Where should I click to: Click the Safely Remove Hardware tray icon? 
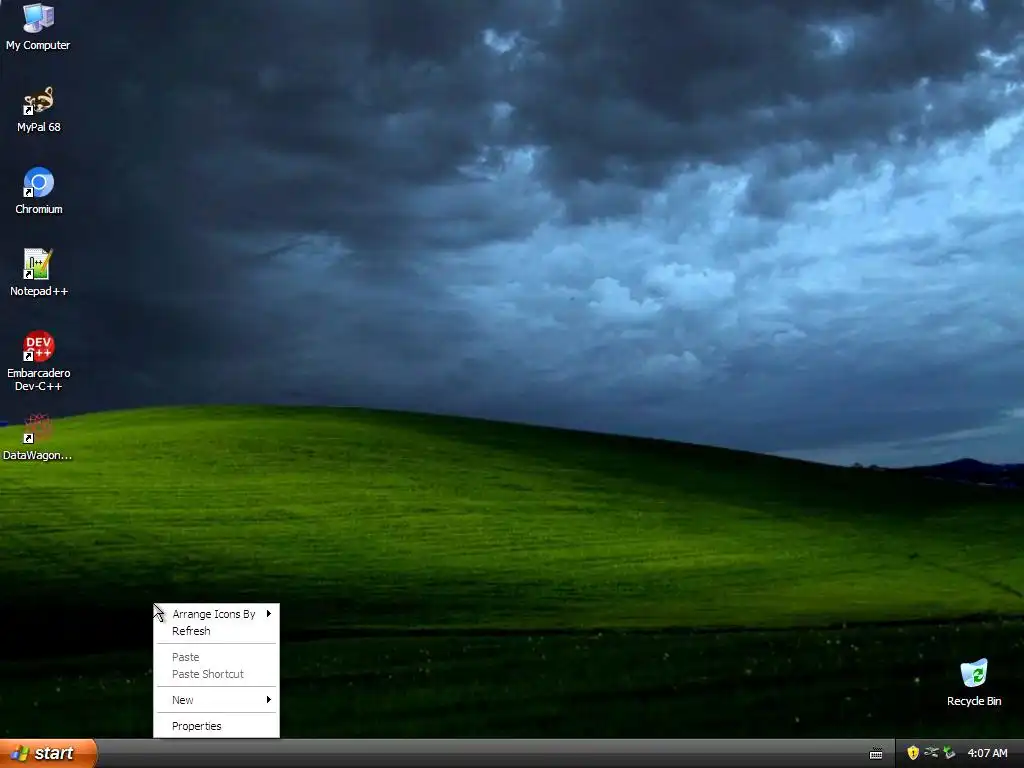pos(949,753)
